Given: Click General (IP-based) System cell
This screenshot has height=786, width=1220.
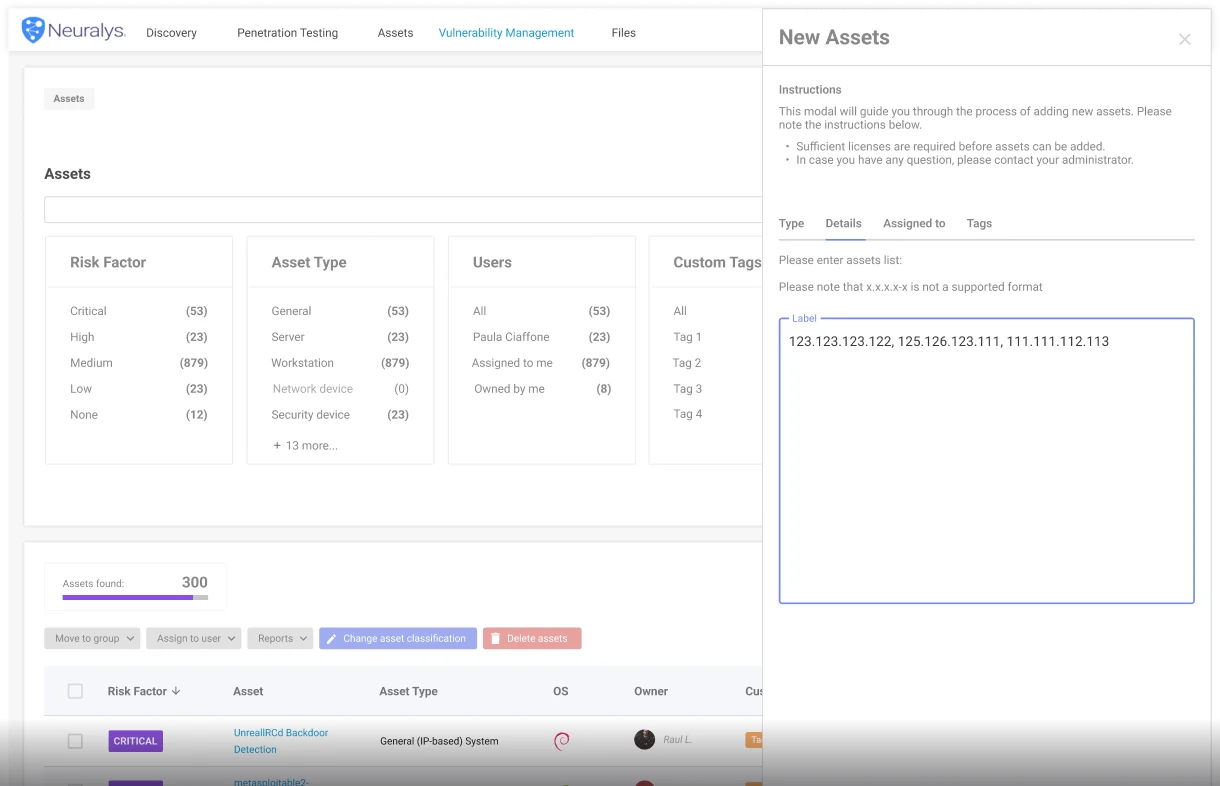Looking at the screenshot, I should click(x=439, y=741).
